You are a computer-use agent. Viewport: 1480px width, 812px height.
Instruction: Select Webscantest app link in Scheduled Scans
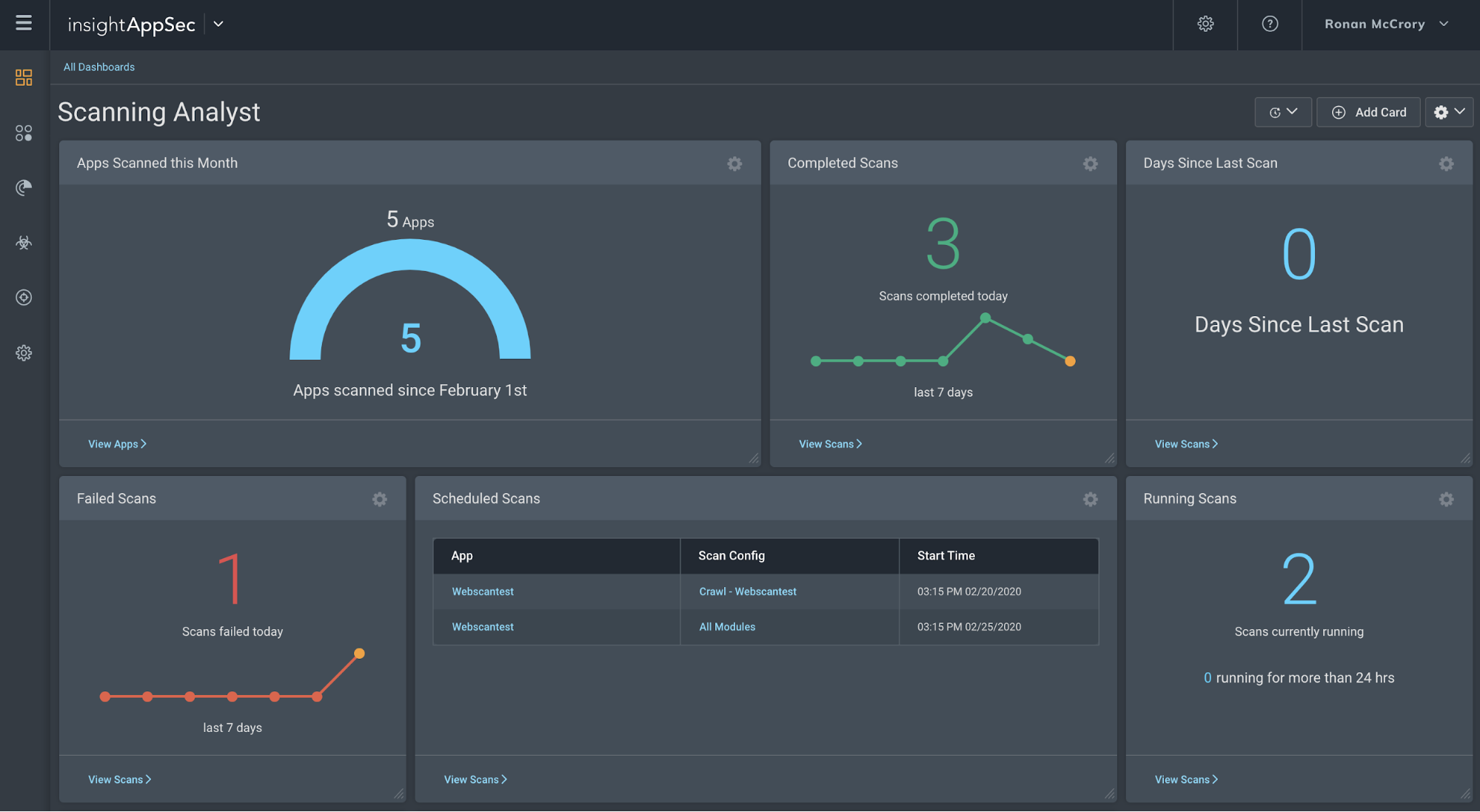(x=483, y=591)
